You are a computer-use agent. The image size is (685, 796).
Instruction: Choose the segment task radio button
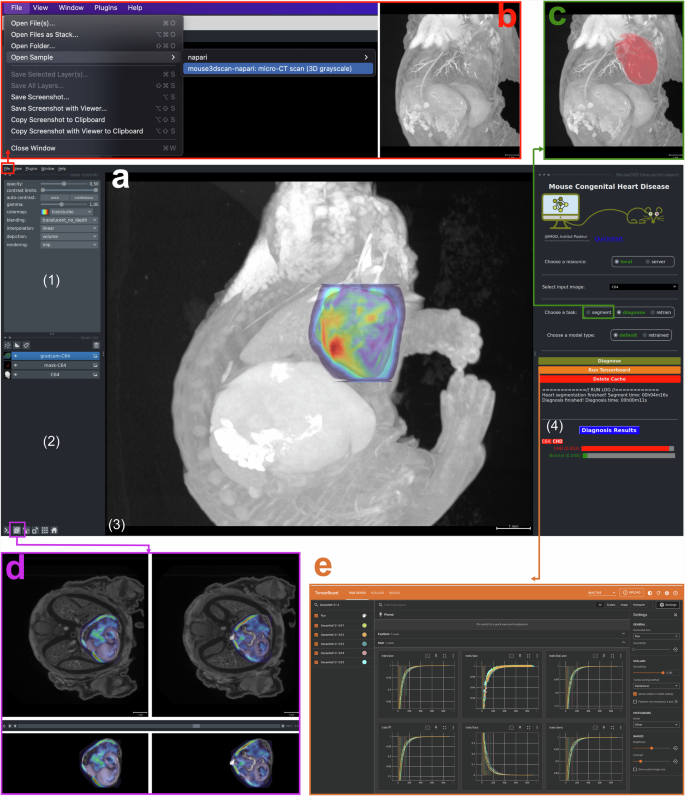[588, 313]
